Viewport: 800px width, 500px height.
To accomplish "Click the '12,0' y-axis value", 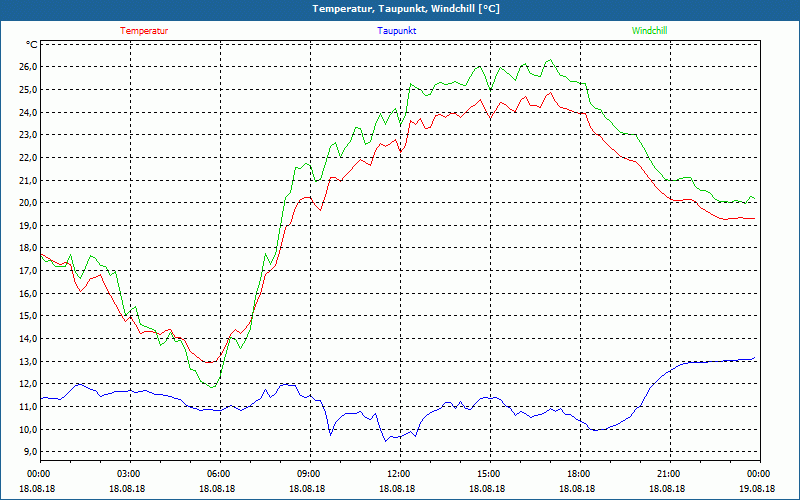I will click(x=29, y=384).
